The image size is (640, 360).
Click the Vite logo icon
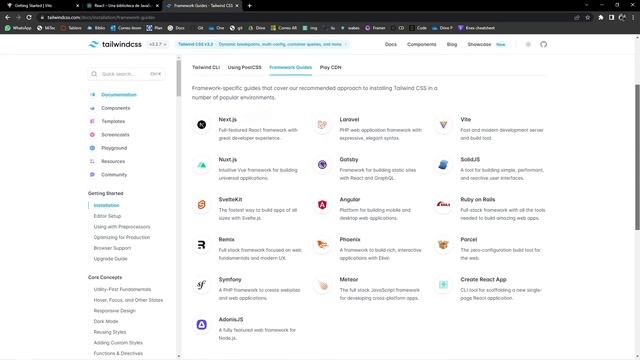point(443,125)
